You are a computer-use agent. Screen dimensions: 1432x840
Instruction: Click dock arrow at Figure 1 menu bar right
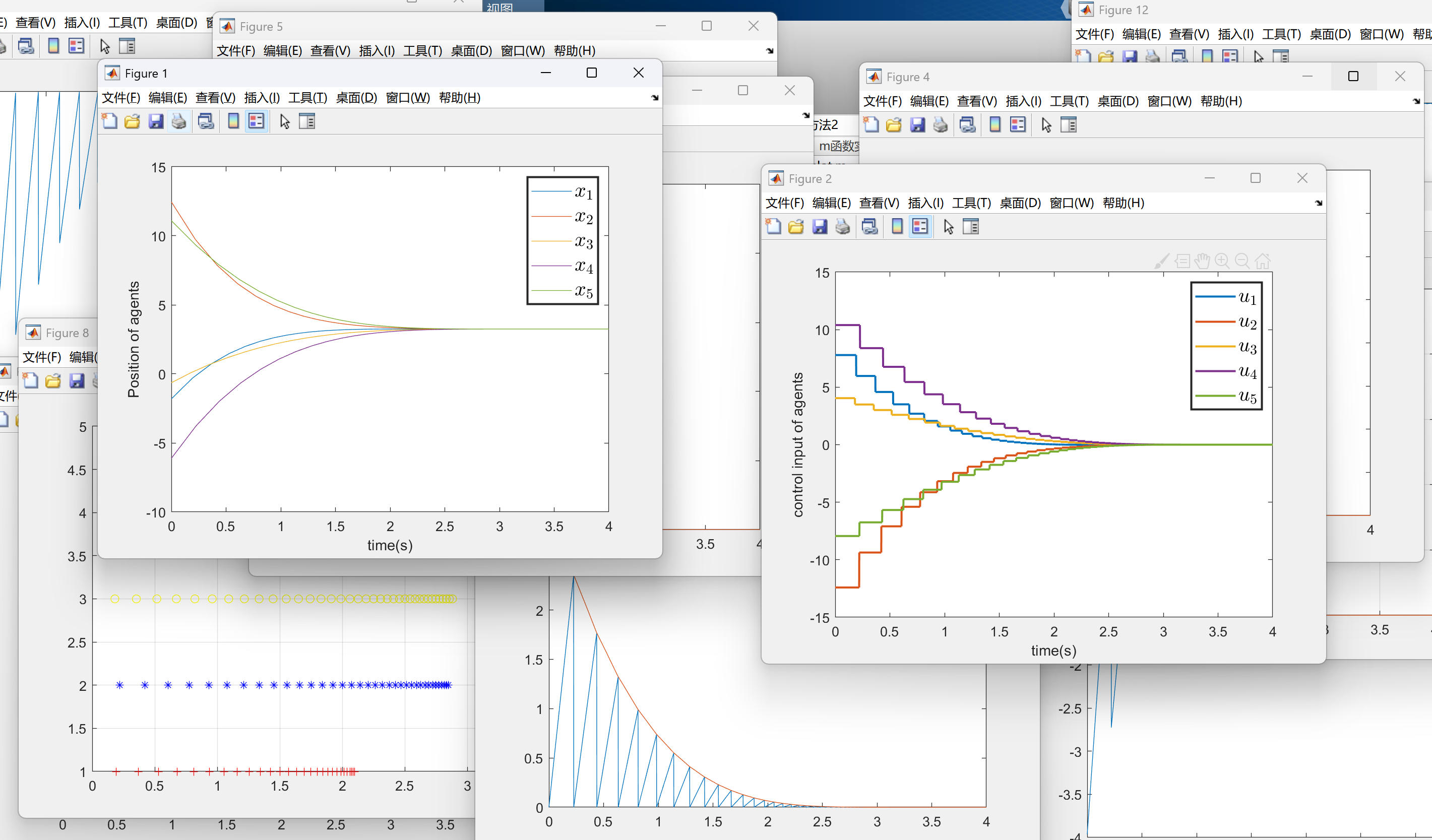click(x=655, y=98)
